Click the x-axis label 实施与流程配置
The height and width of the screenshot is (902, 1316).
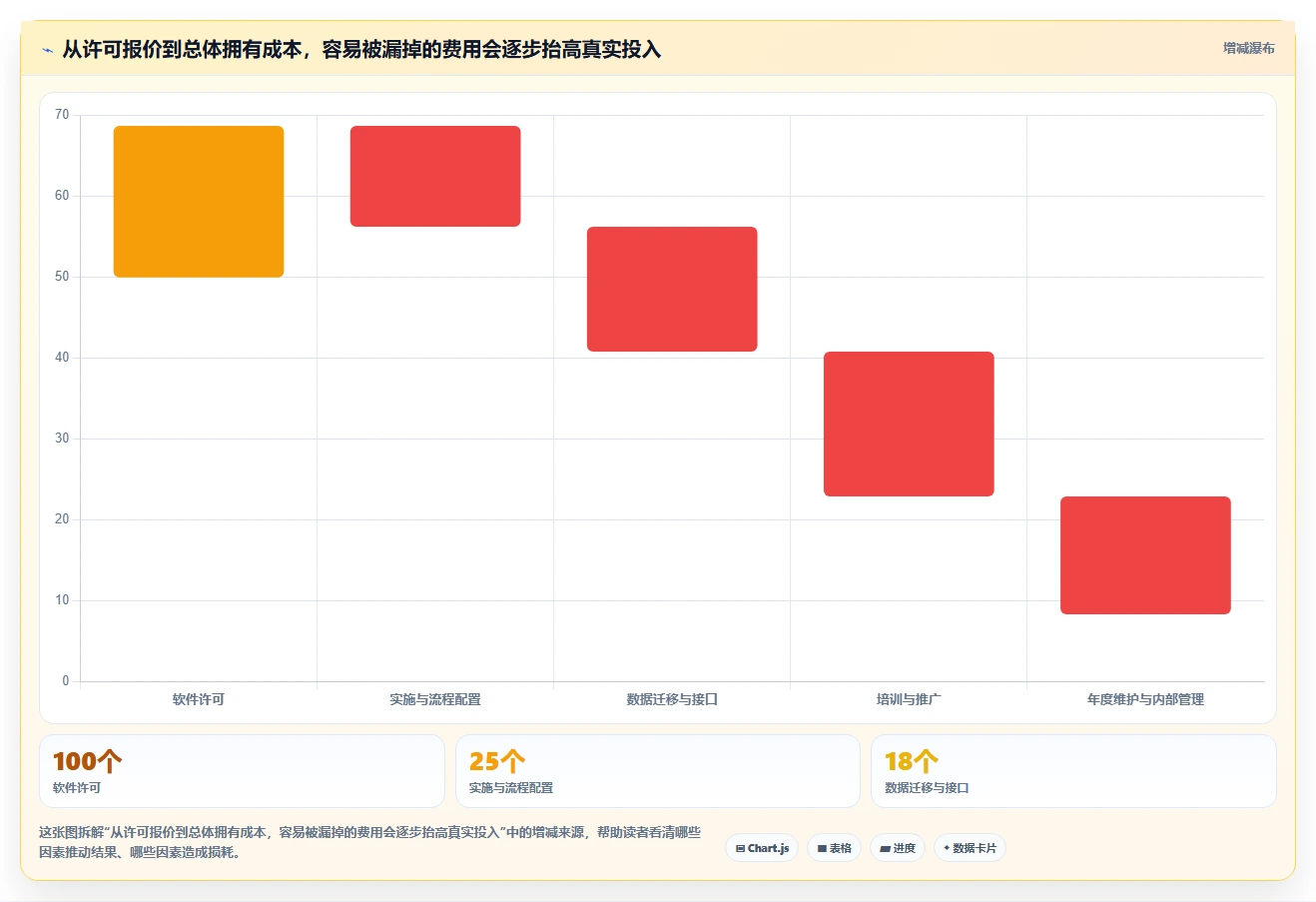coord(435,699)
